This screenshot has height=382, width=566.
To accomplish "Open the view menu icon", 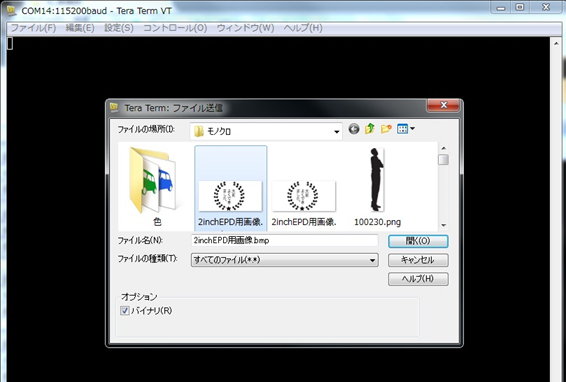I will point(402,129).
